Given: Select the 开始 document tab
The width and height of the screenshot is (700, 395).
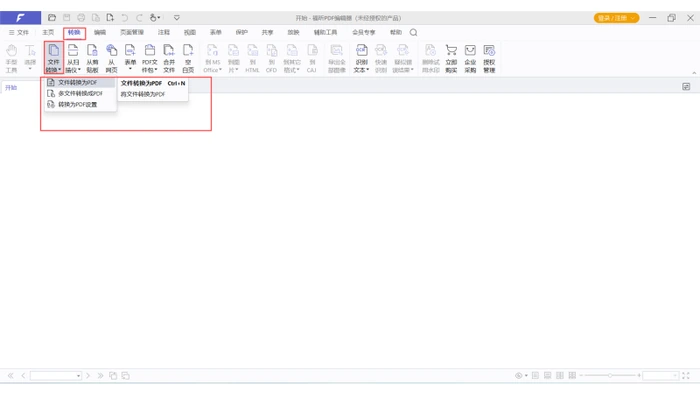Looking at the screenshot, I should pyautogui.click(x=11, y=87).
